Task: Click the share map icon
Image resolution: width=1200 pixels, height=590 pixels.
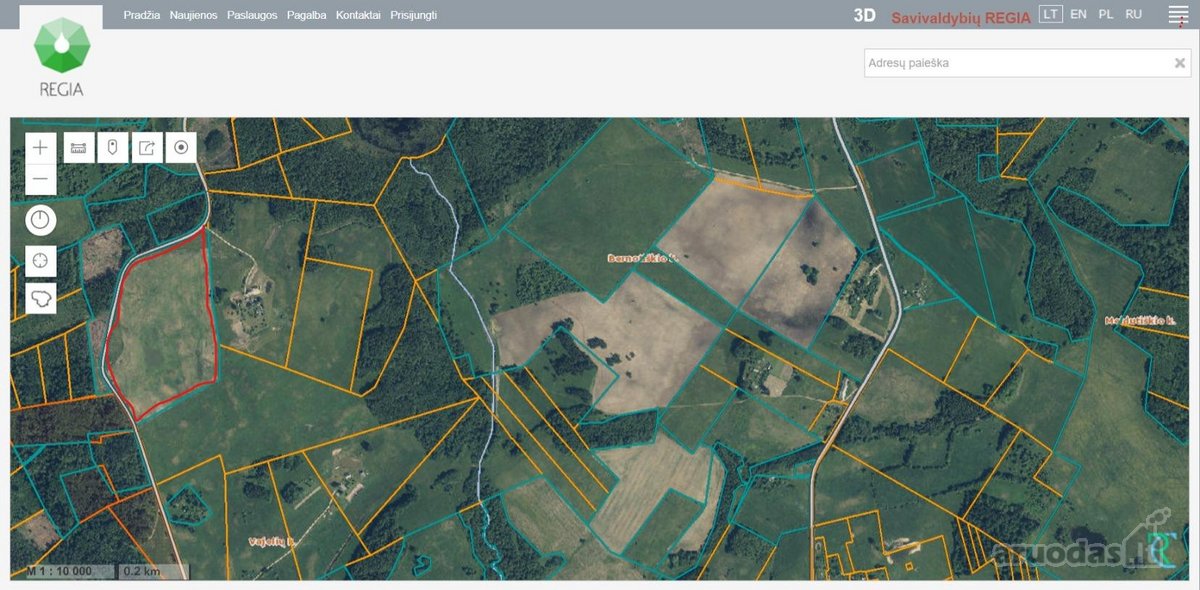Action: [x=147, y=148]
